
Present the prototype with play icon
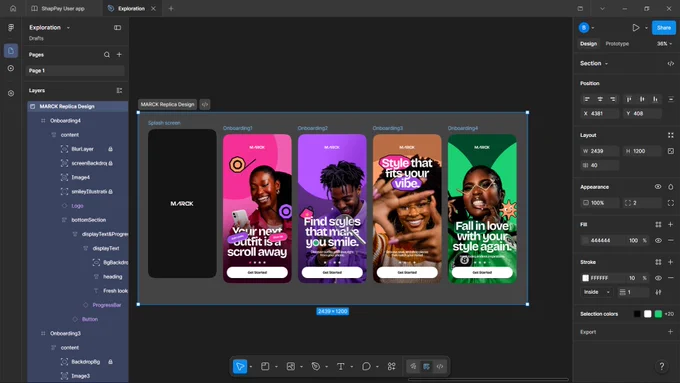tap(635, 28)
